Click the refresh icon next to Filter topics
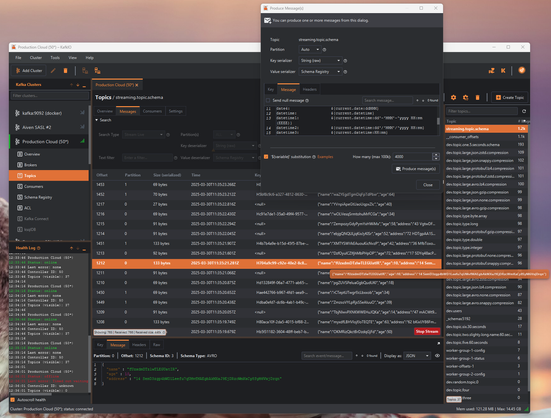 (x=524, y=111)
